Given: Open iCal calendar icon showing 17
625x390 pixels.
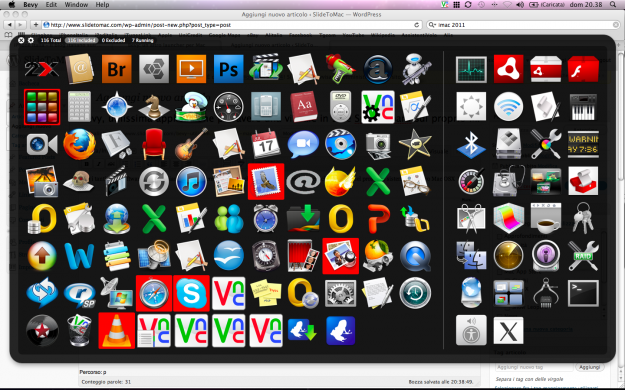Looking at the screenshot, I should tap(266, 144).
